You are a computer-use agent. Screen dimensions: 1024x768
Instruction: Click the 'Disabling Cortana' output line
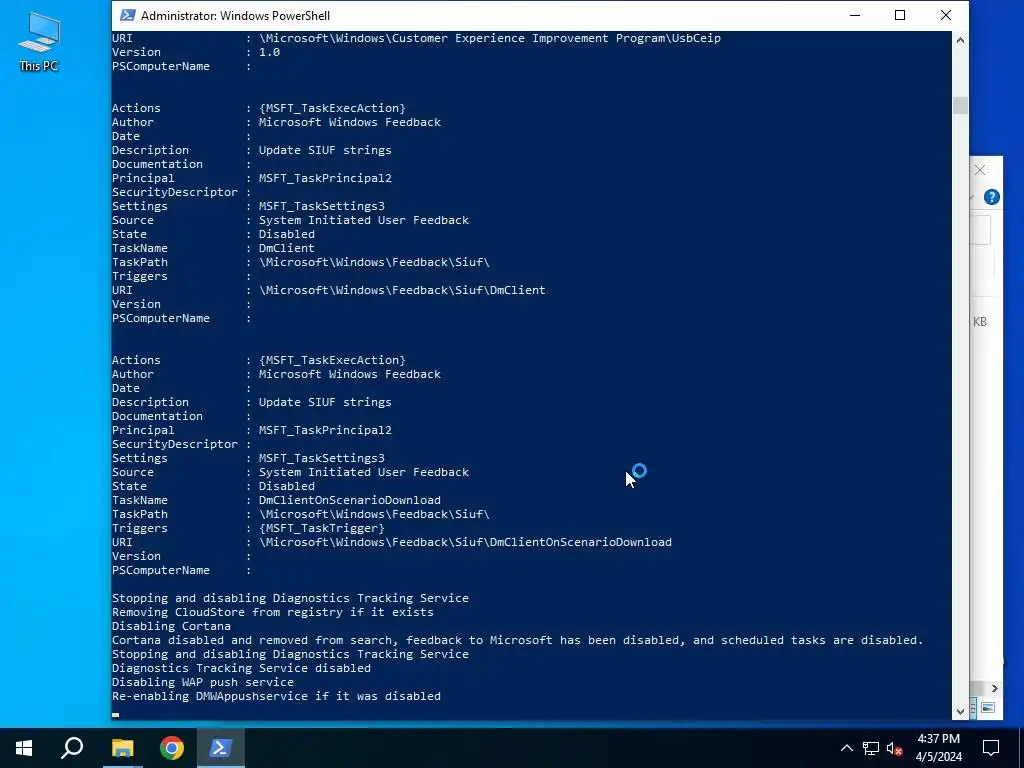[x=171, y=626]
